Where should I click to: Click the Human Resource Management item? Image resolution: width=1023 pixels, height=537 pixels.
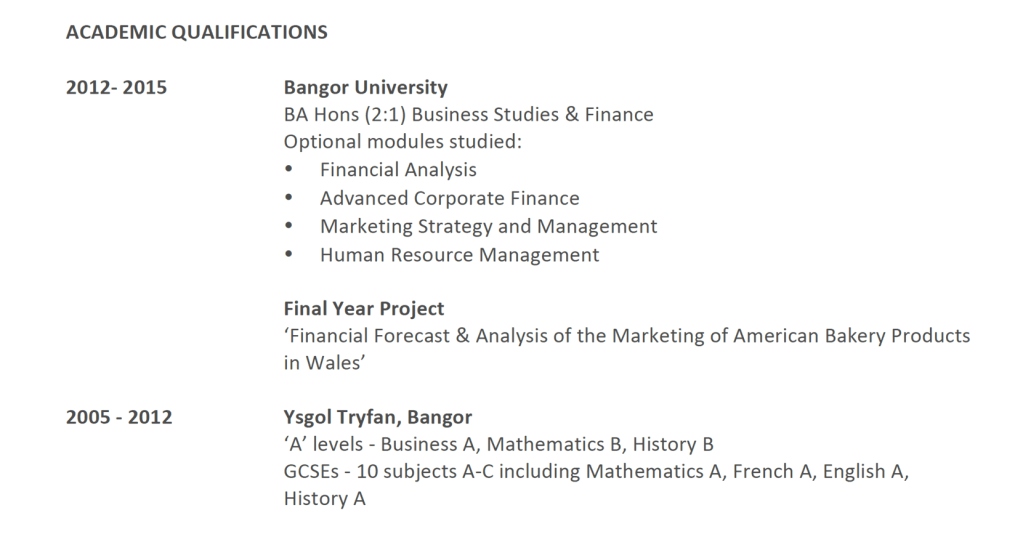click(x=459, y=254)
